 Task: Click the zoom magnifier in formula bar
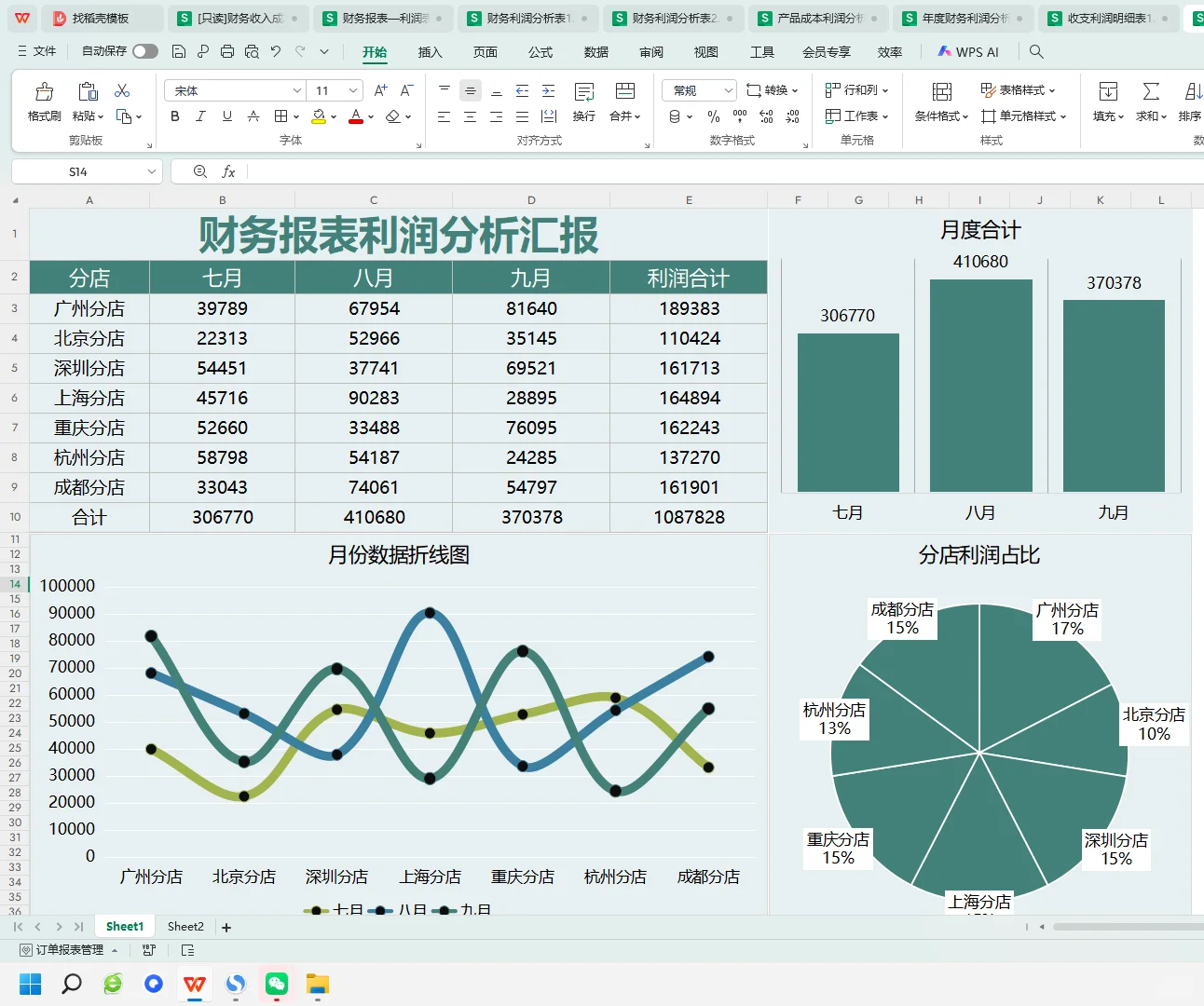tap(199, 171)
